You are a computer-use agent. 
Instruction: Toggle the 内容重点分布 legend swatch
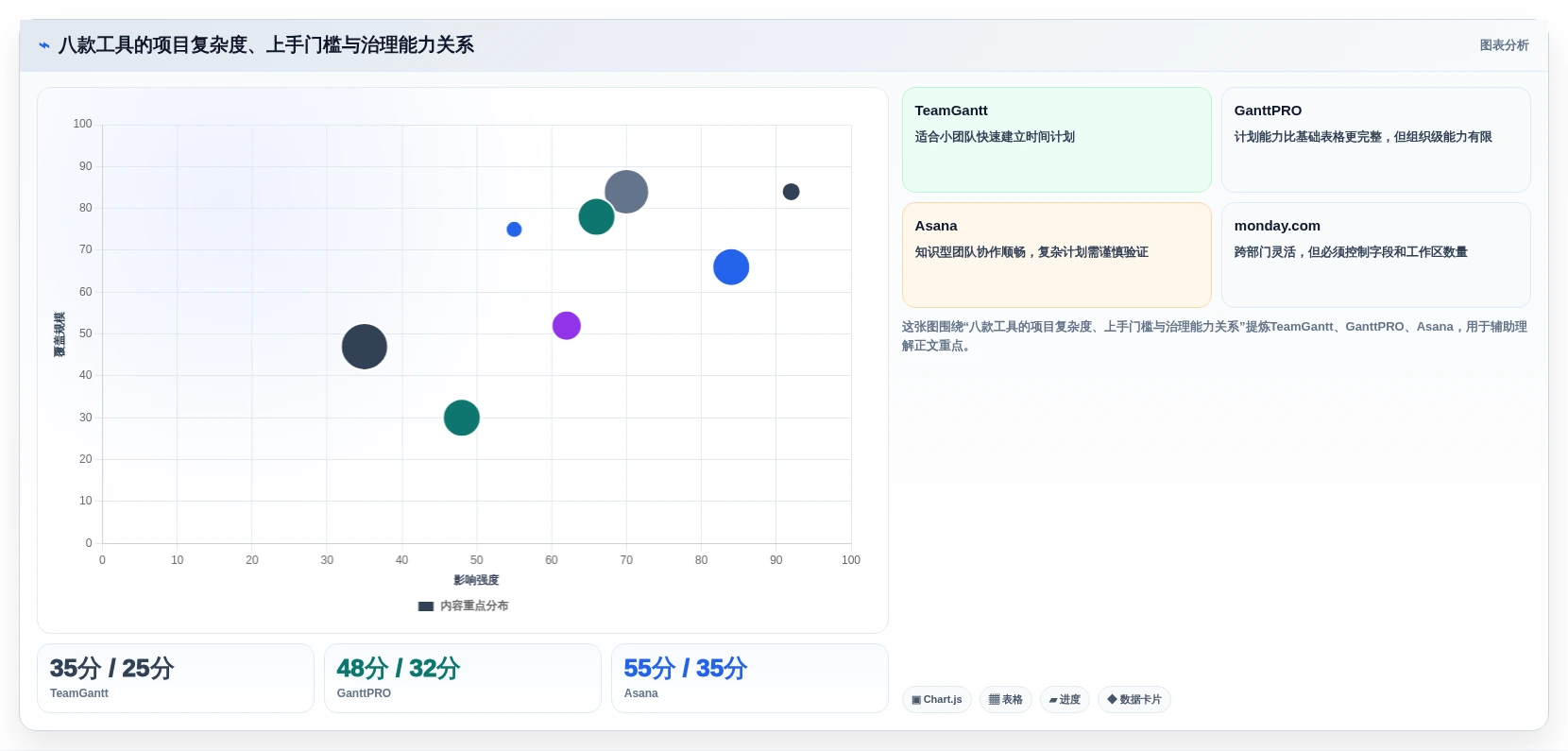(x=426, y=606)
